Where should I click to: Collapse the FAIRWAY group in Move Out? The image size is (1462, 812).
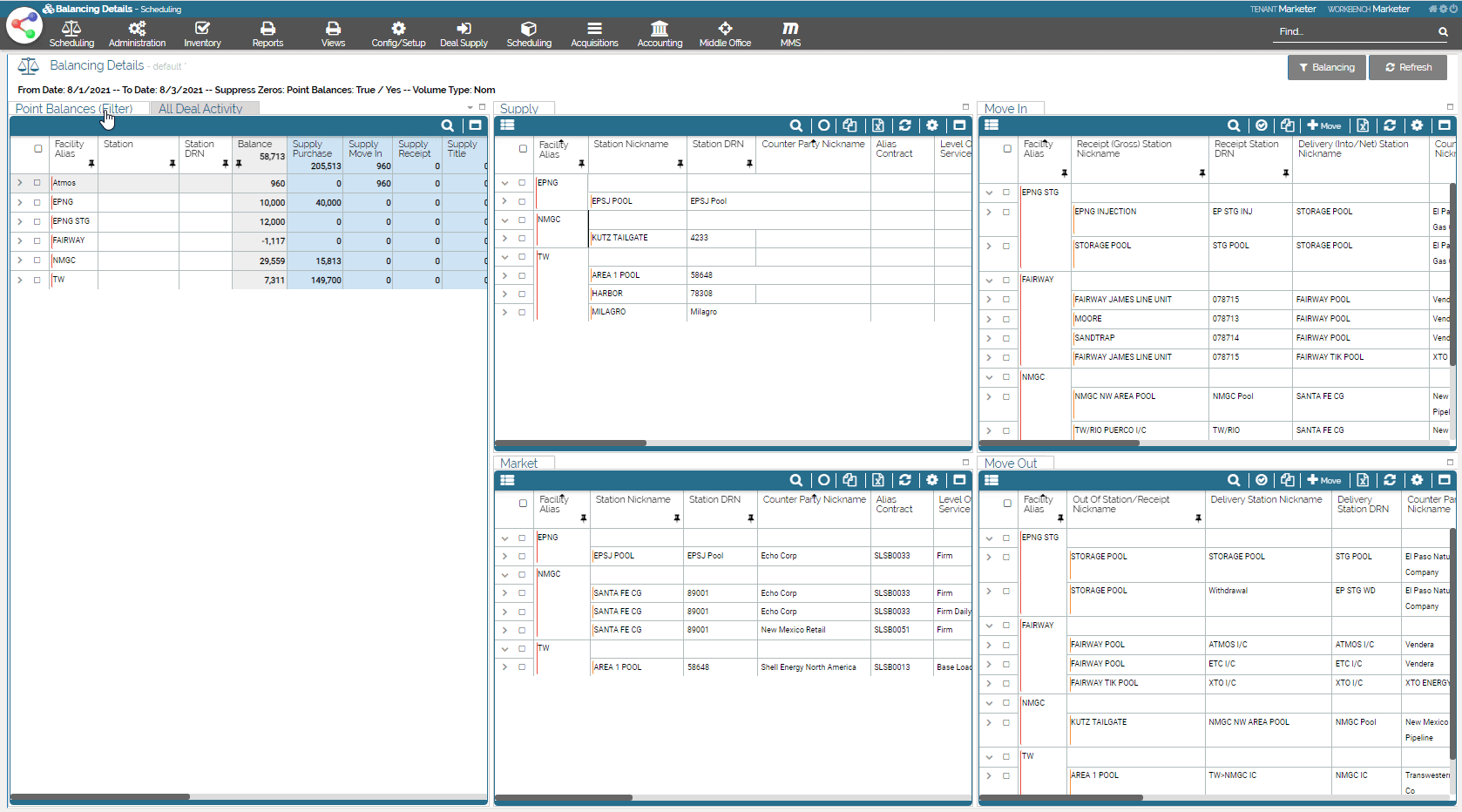(x=989, y=626)
